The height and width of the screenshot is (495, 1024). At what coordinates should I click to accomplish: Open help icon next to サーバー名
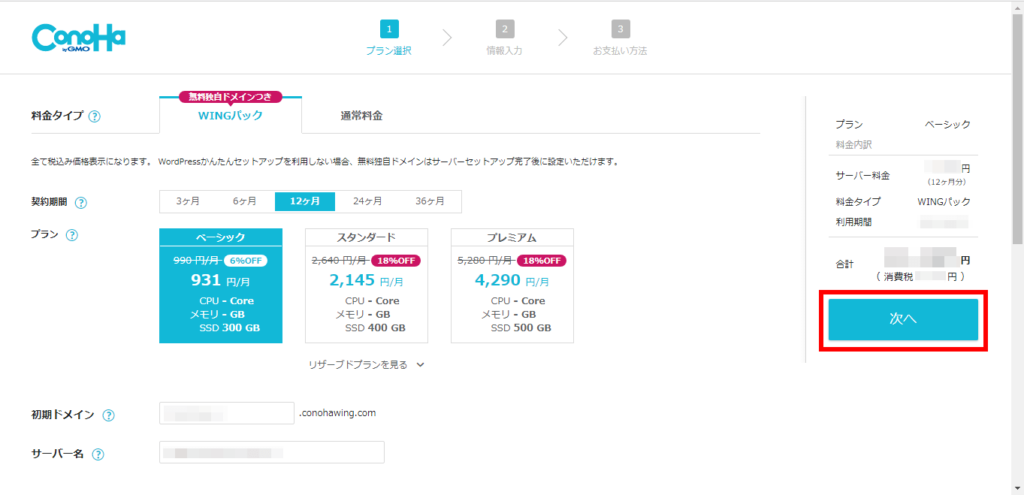pos(98,454)
